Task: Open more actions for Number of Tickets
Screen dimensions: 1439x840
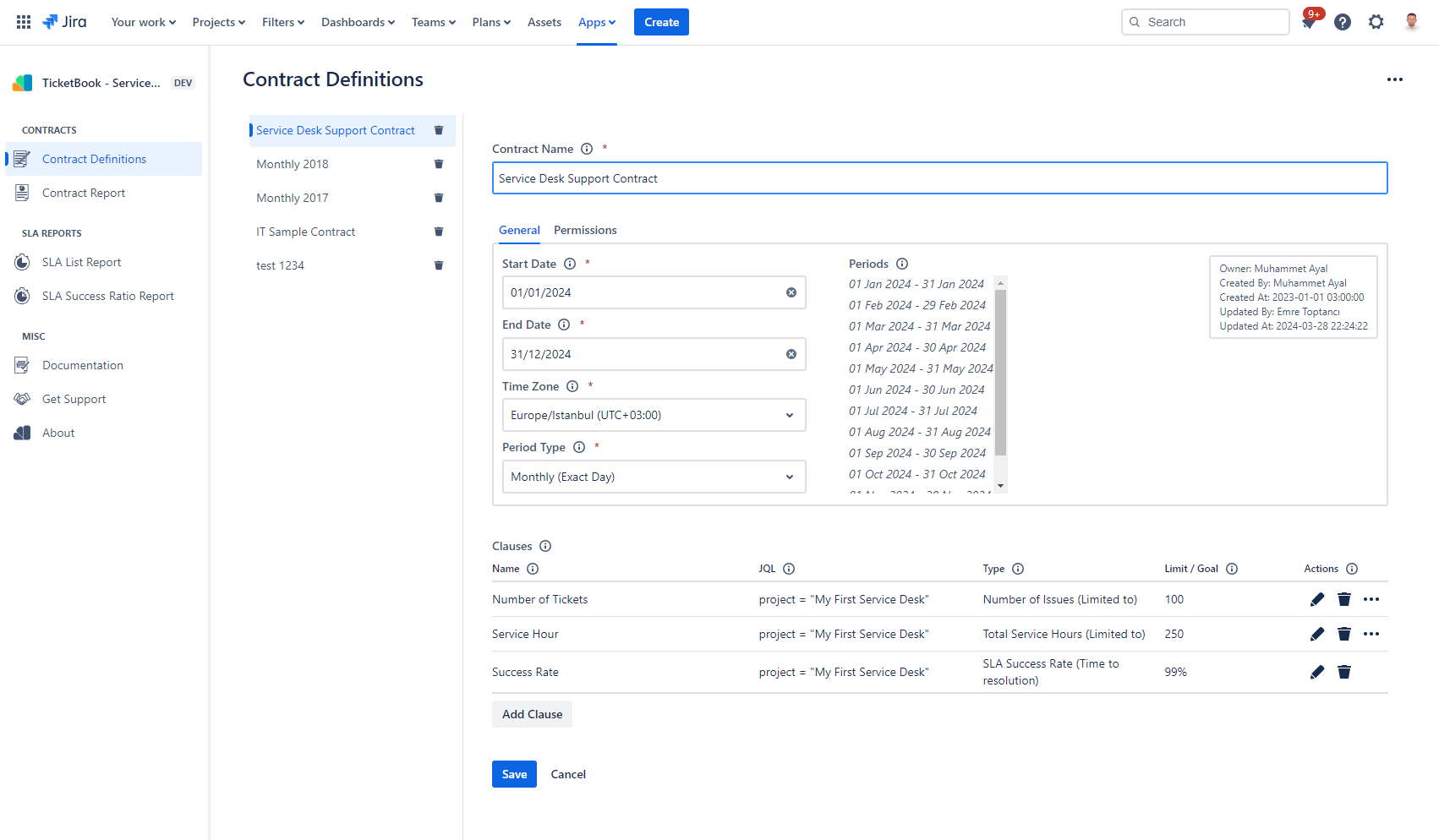Action: (x=1371, y=599)
